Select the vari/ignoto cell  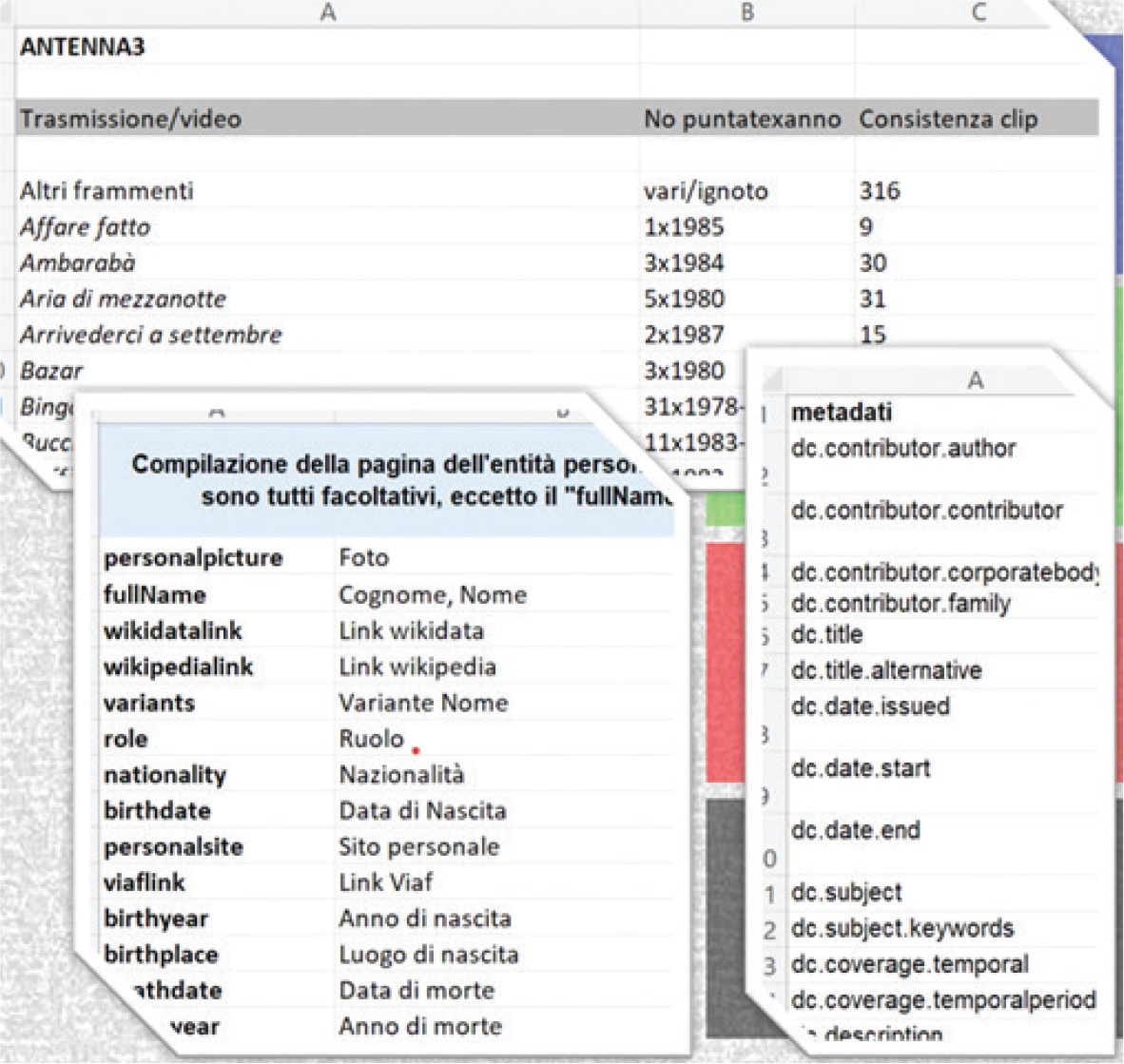point(746,191)
